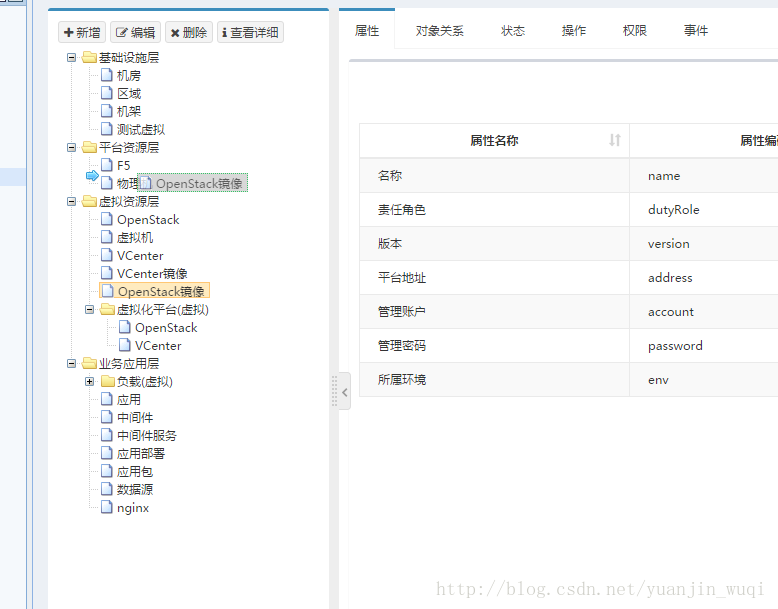Switch to the 事件 tab

696,31
